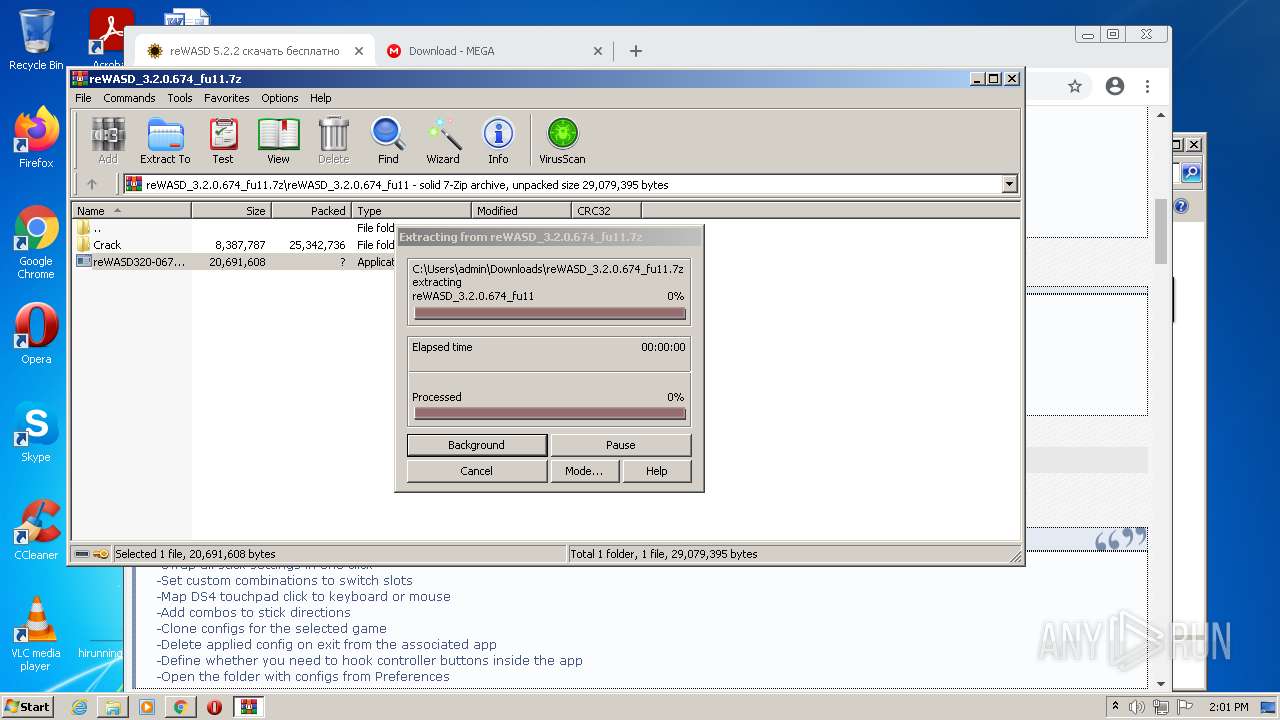
Task: Open VLC media player desktop shortcut
Action: tap(36, 634)
